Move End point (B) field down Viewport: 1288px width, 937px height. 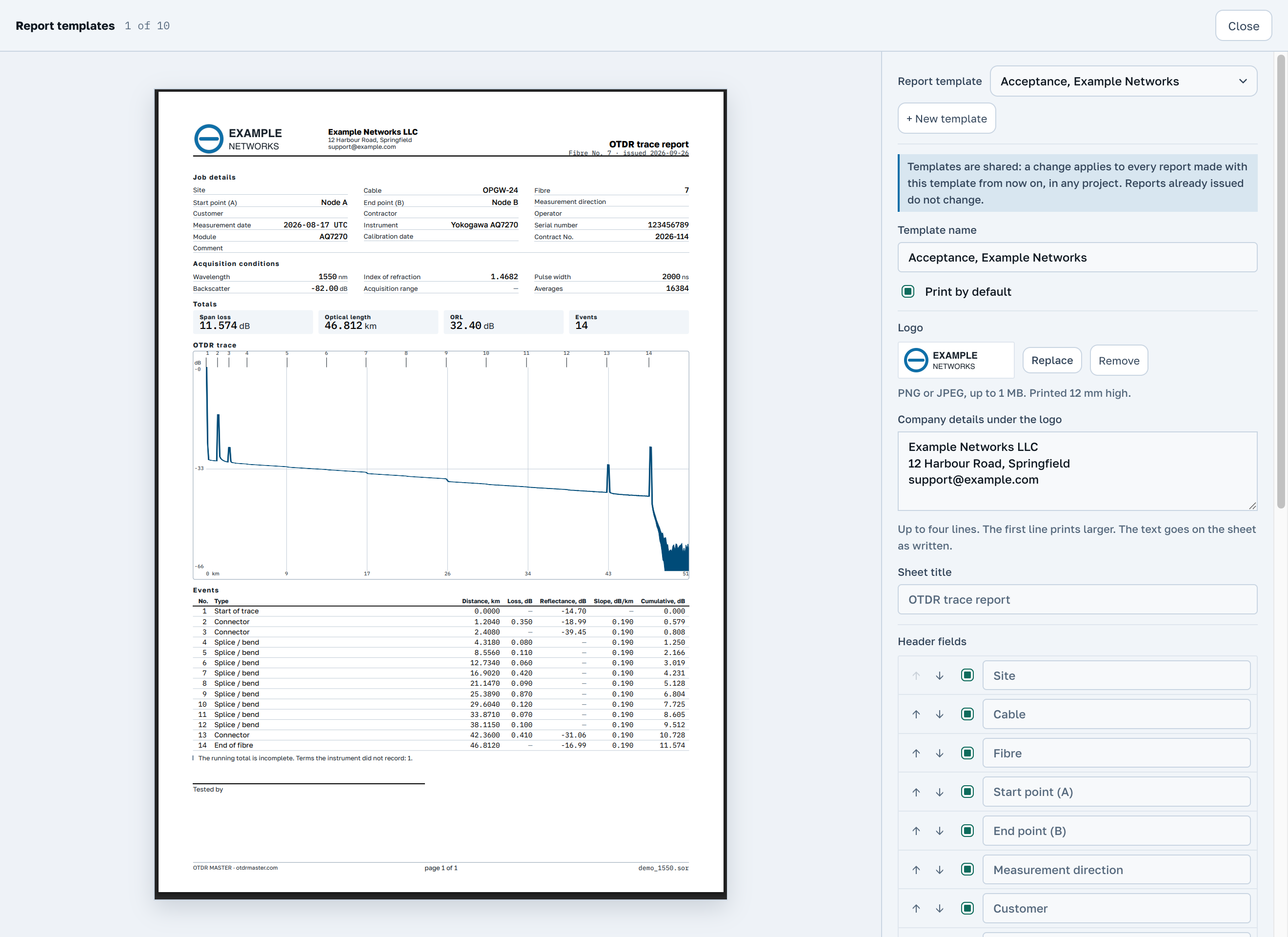coord(940,831)
